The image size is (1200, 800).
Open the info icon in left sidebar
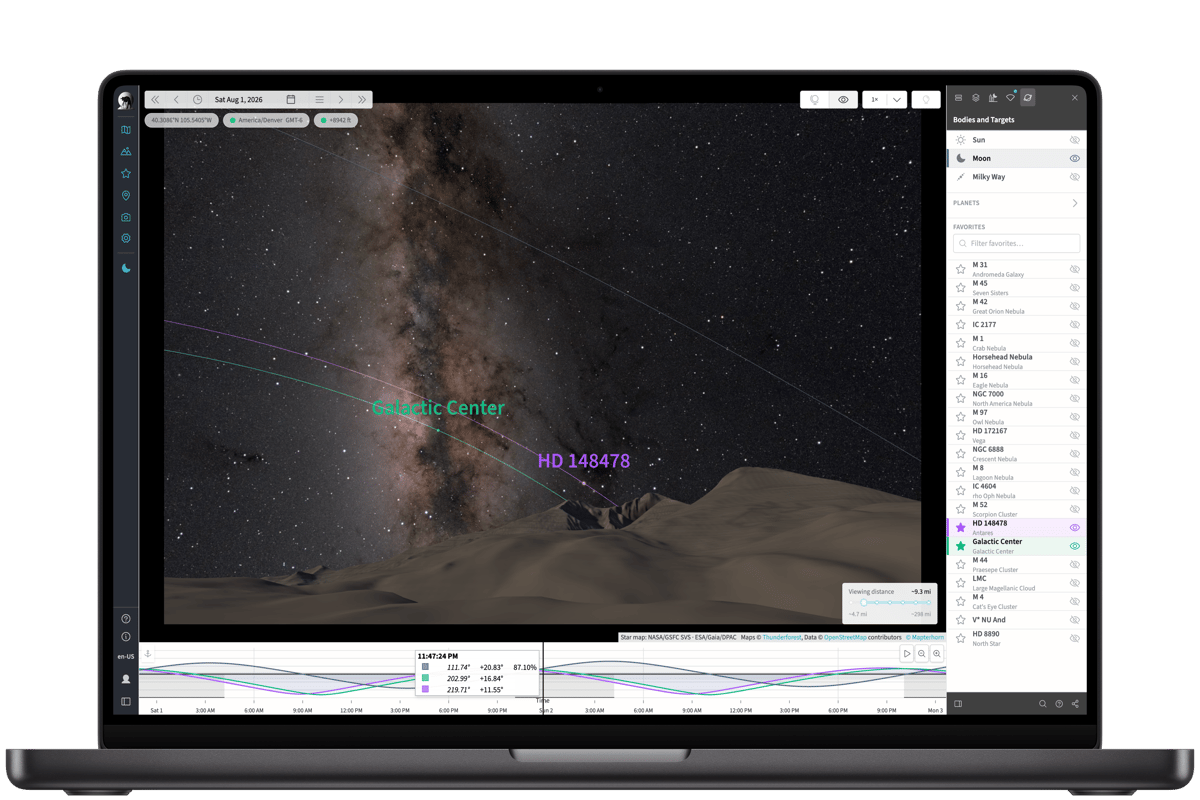point(126,637)
